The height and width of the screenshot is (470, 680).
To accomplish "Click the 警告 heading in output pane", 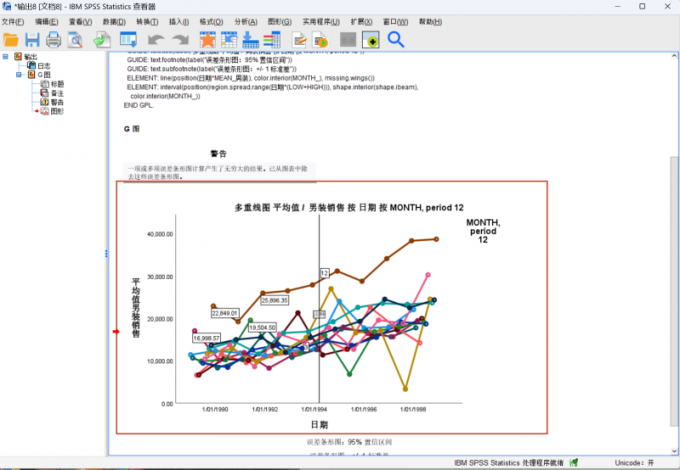I will click(x=219, y=153).
